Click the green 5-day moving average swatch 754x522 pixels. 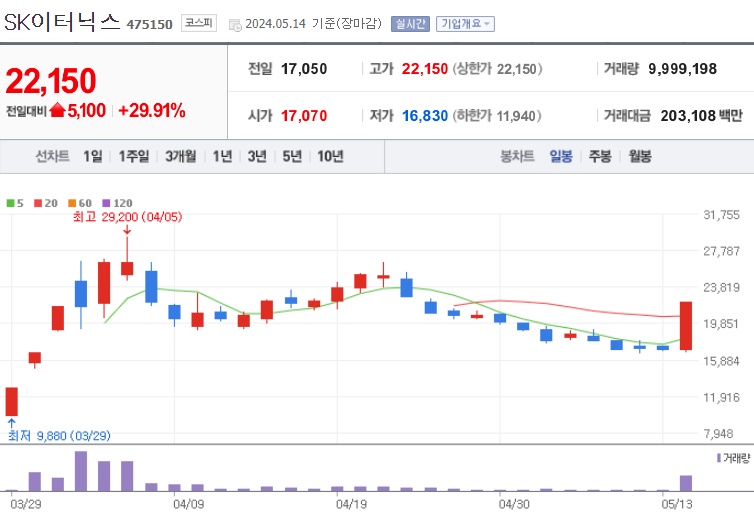(10, 203)
